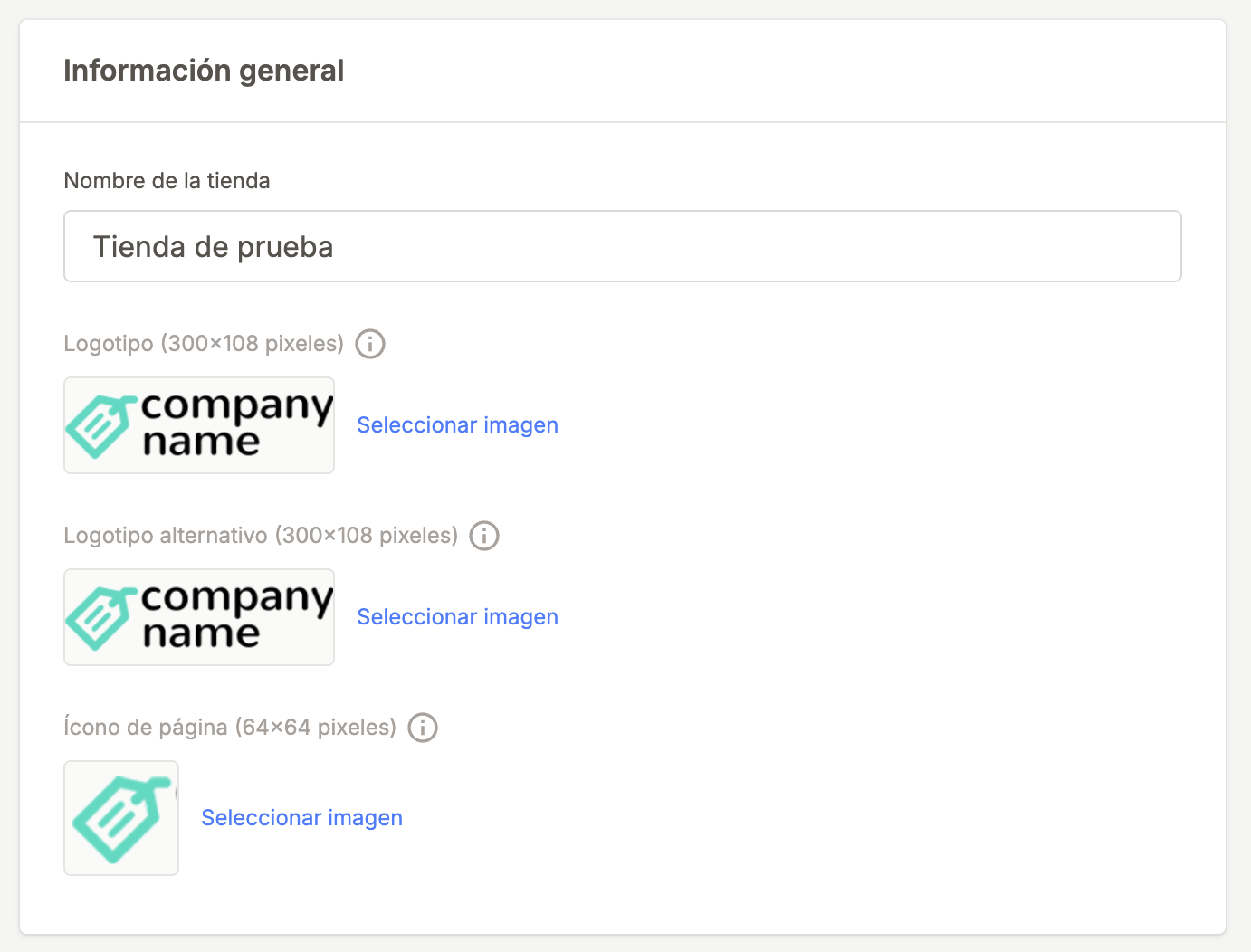The height and width of the screenshot is (952, 1251).
Task: Click the "Información general" heading
Action: 204,71
